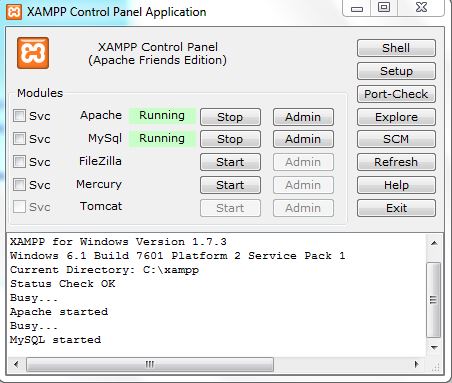The width and height of the screenshot is (452, 383).
Task: Click the Tomcat Admin button
Action: tap(303, 208)
